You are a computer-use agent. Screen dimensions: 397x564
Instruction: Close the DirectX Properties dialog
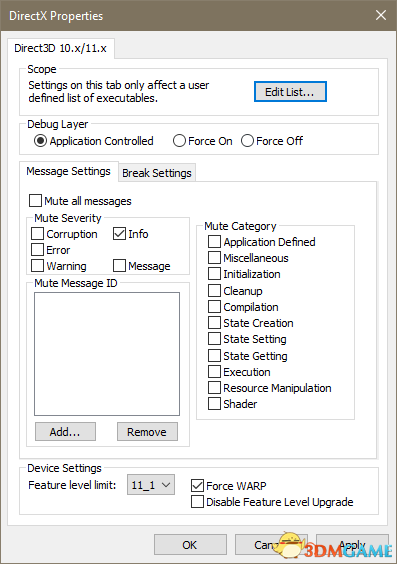(x=381, y=15)
